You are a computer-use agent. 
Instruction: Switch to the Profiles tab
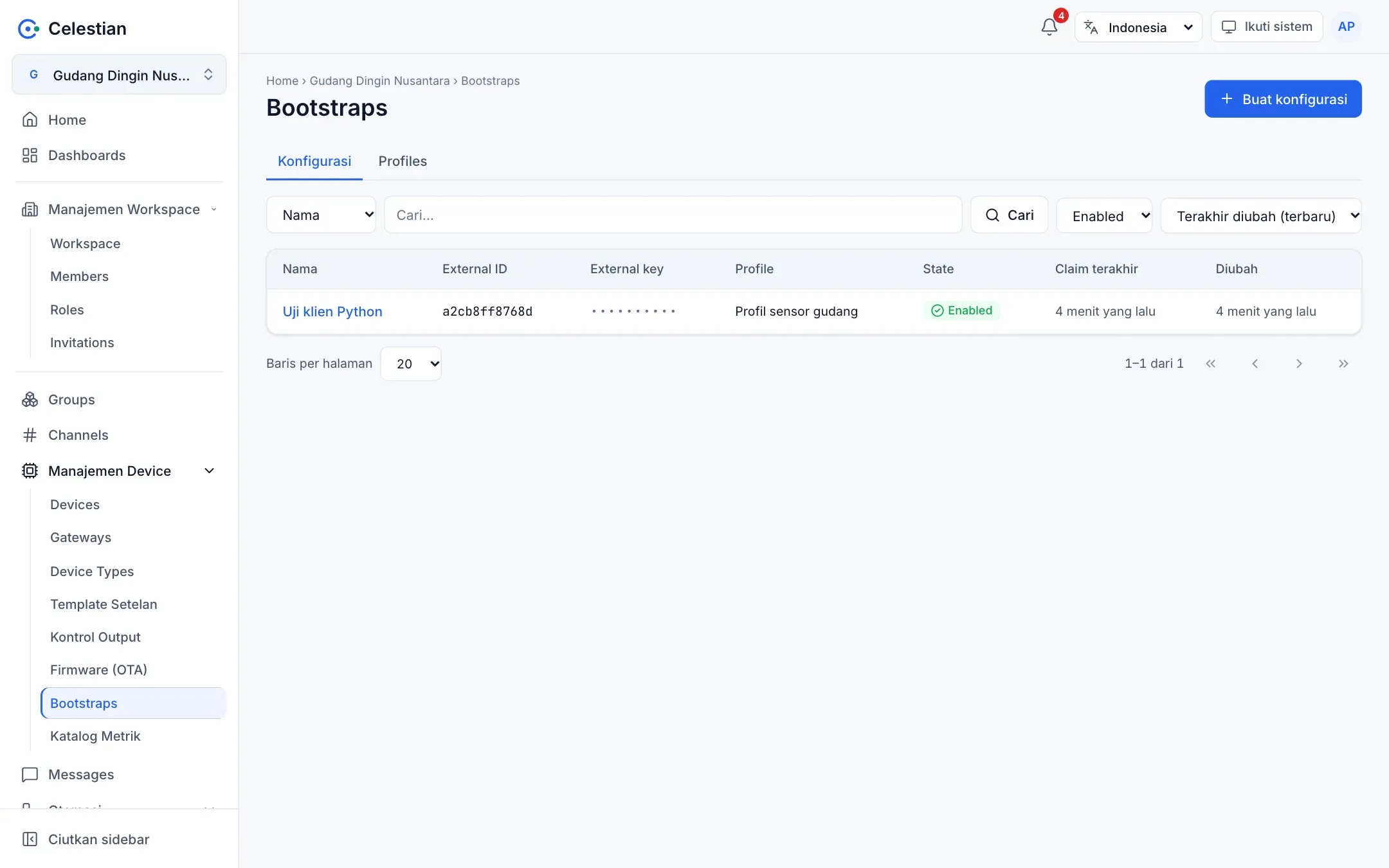point(403,161)
